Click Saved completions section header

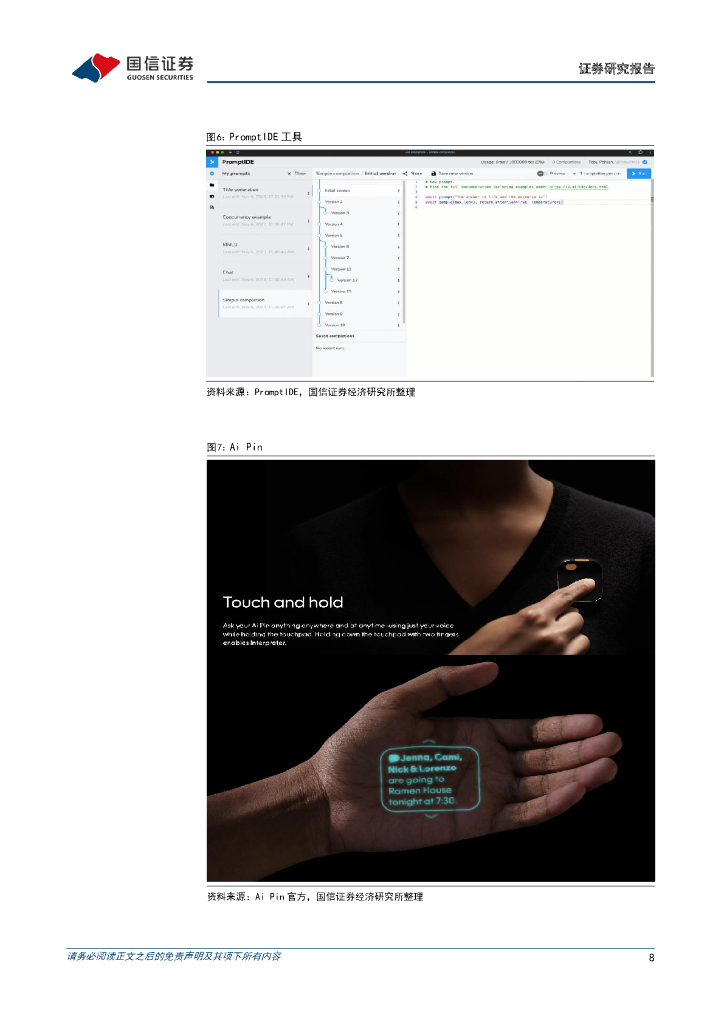[335, 336]
